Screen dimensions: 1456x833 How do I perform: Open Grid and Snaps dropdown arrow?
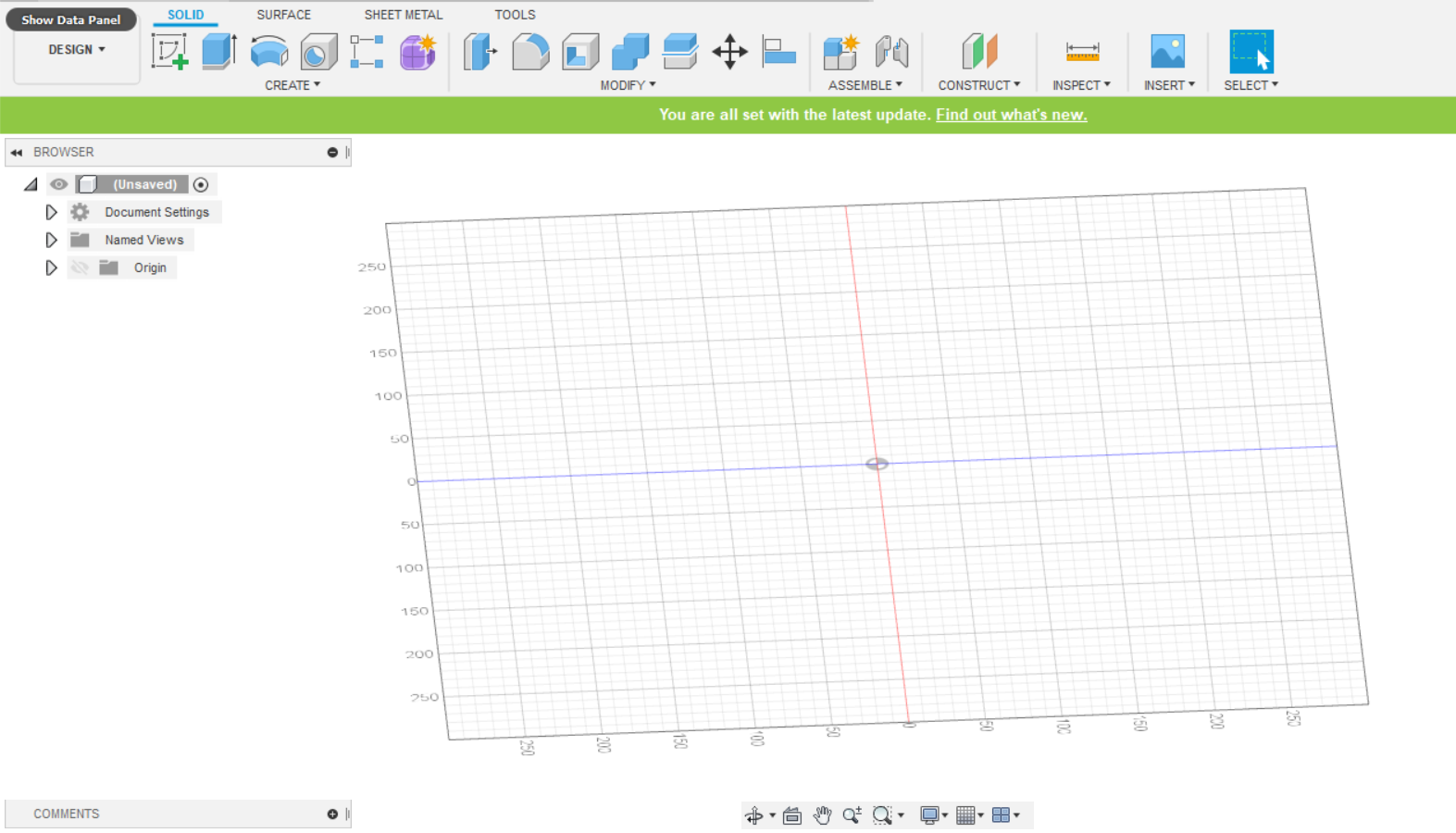(981, 815)
